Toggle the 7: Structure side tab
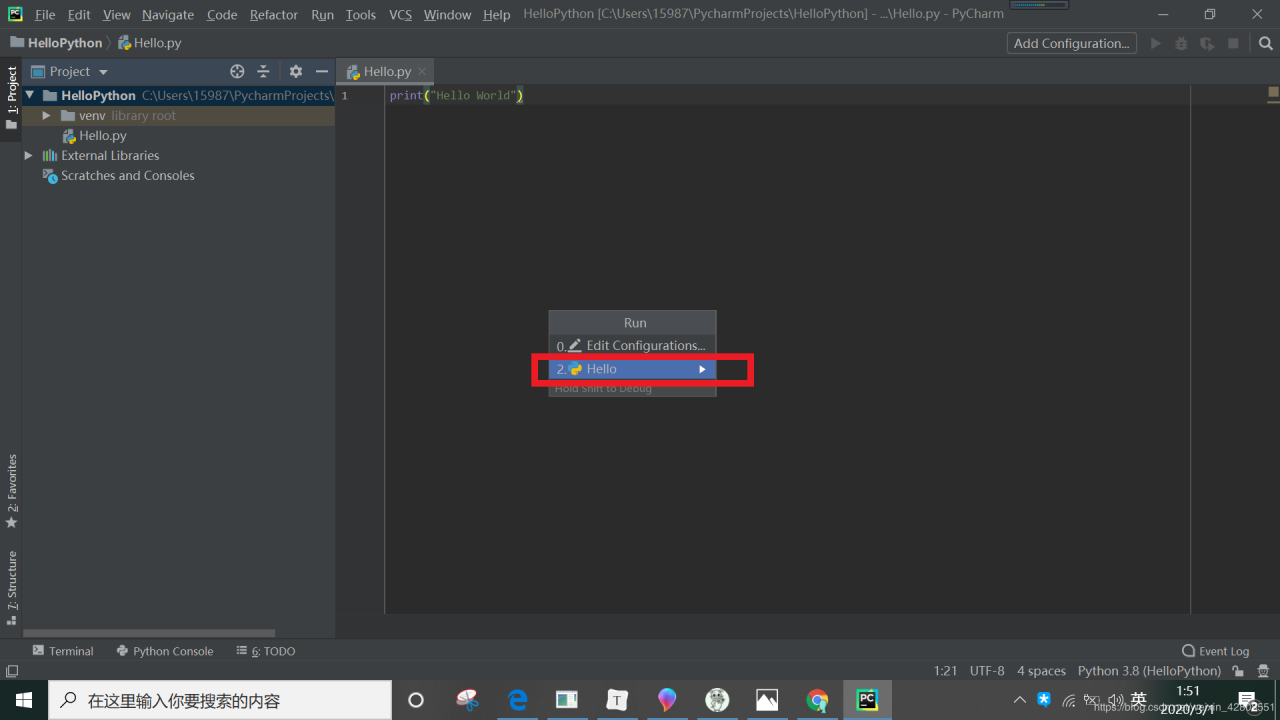The width and height of the screenshot is (1280, 720). (x=12, y=588)
